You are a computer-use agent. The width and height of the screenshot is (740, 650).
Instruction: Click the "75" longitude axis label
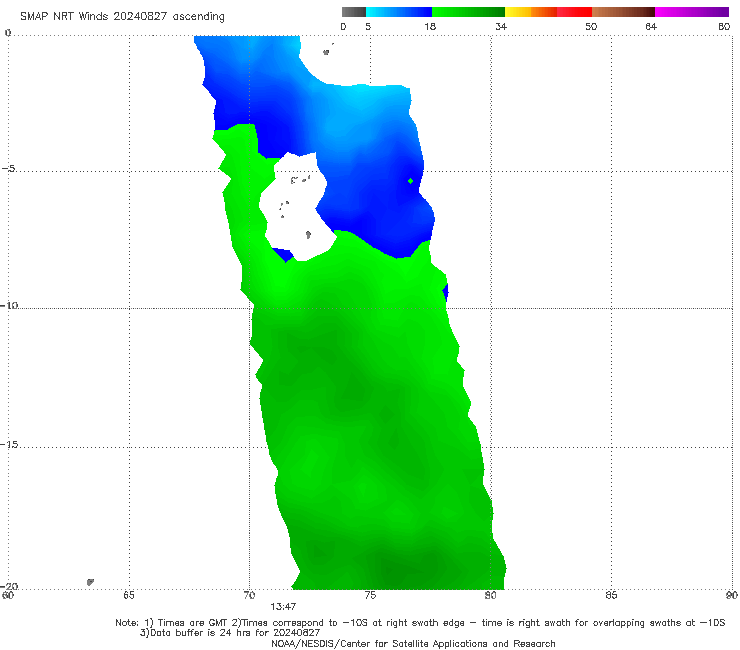[370, 595]
